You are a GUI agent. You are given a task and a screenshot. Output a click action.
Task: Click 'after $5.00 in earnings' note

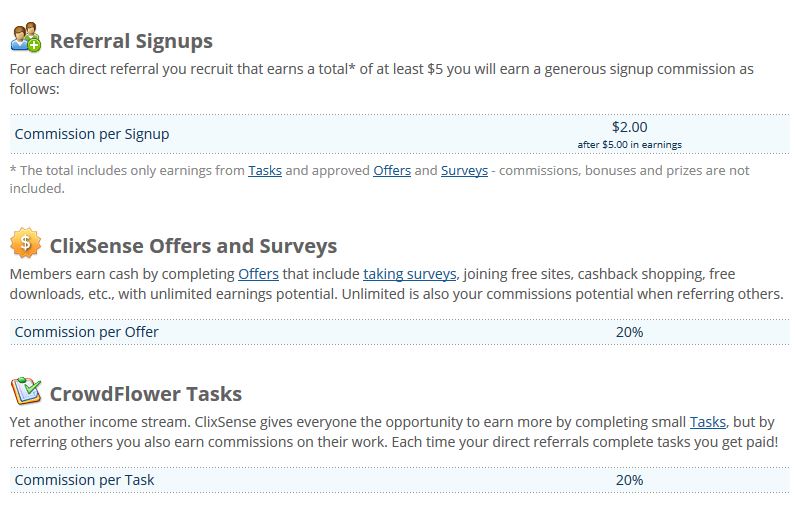click(629, 144)
